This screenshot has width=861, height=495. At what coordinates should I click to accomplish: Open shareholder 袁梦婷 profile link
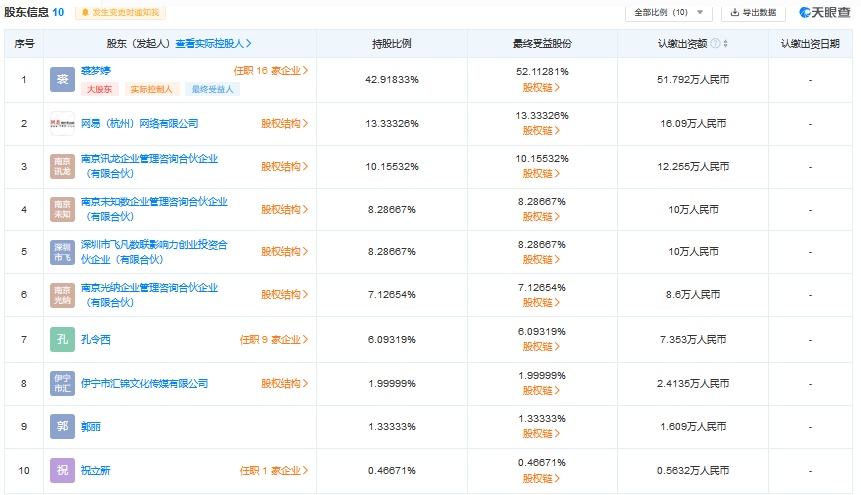point(96,71)
